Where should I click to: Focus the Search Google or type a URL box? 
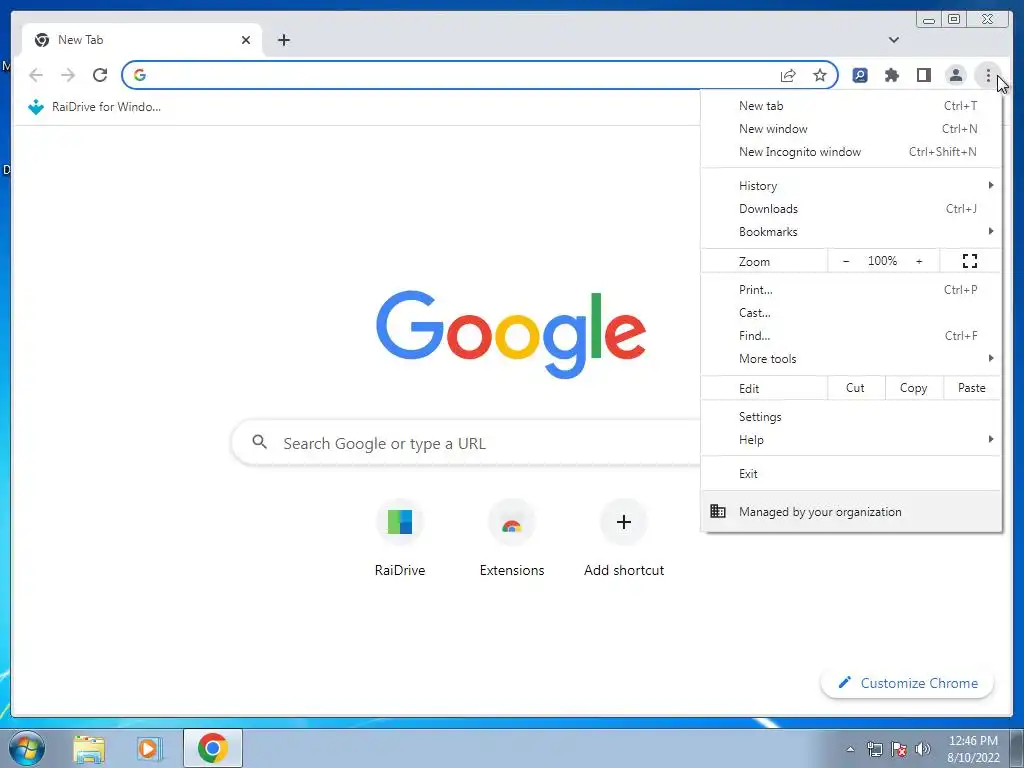[466, 443]
